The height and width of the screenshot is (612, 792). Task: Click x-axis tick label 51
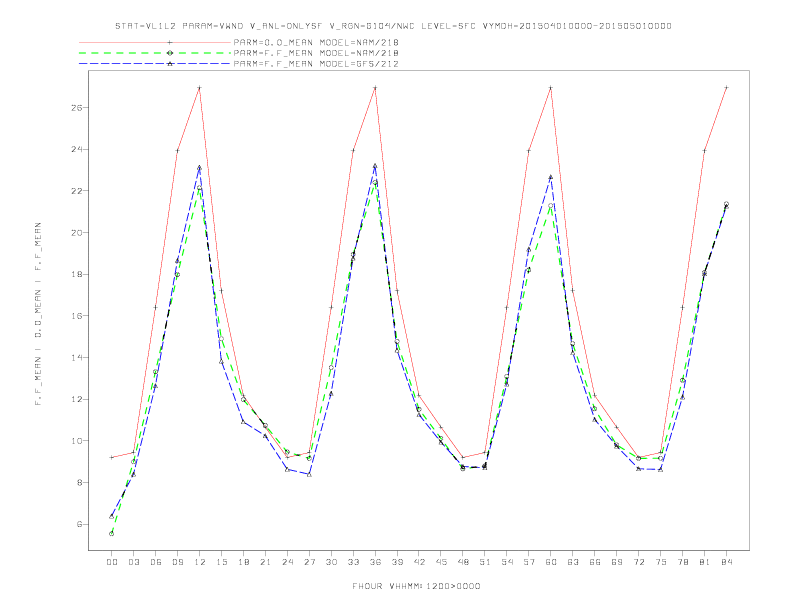tap(485, 562)
